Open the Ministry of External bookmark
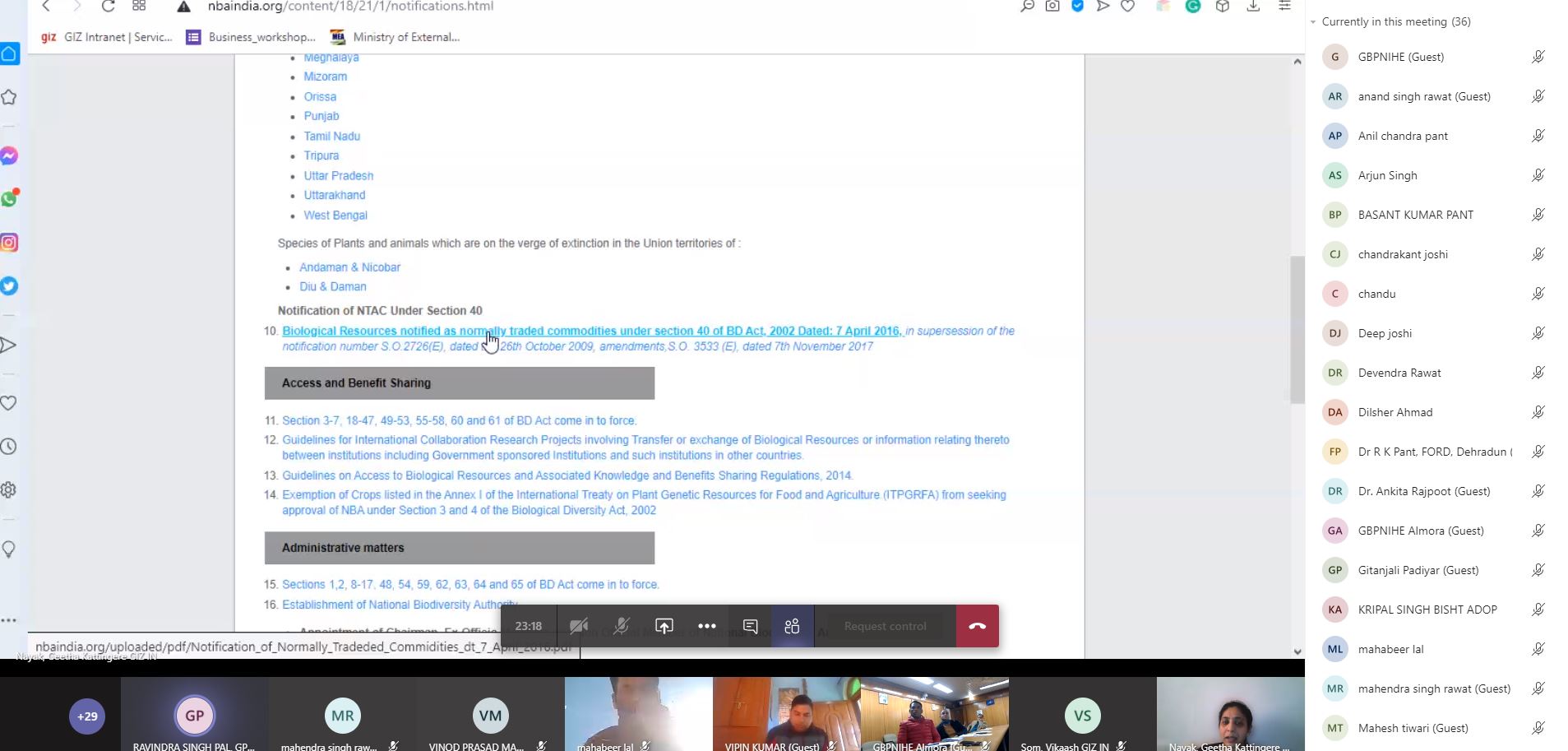1568x751 pixels. point(395,37)
